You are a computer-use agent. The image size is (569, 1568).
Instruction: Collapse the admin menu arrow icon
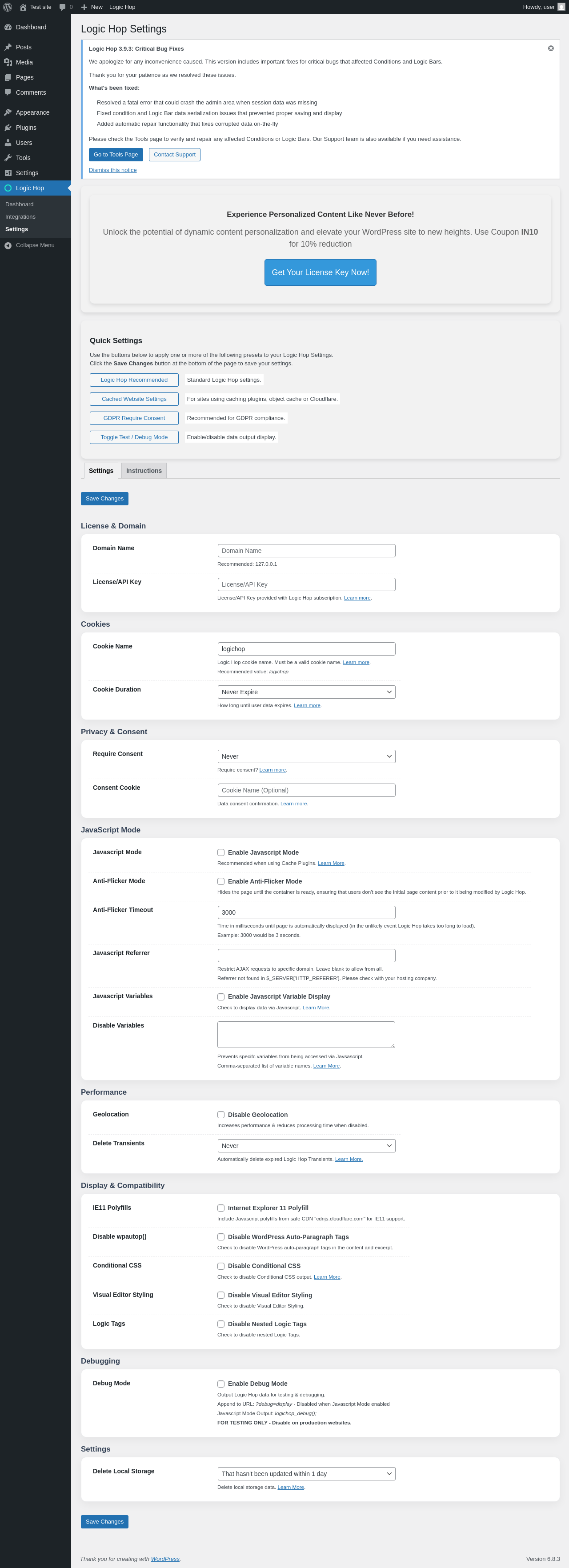coord(8,245)
